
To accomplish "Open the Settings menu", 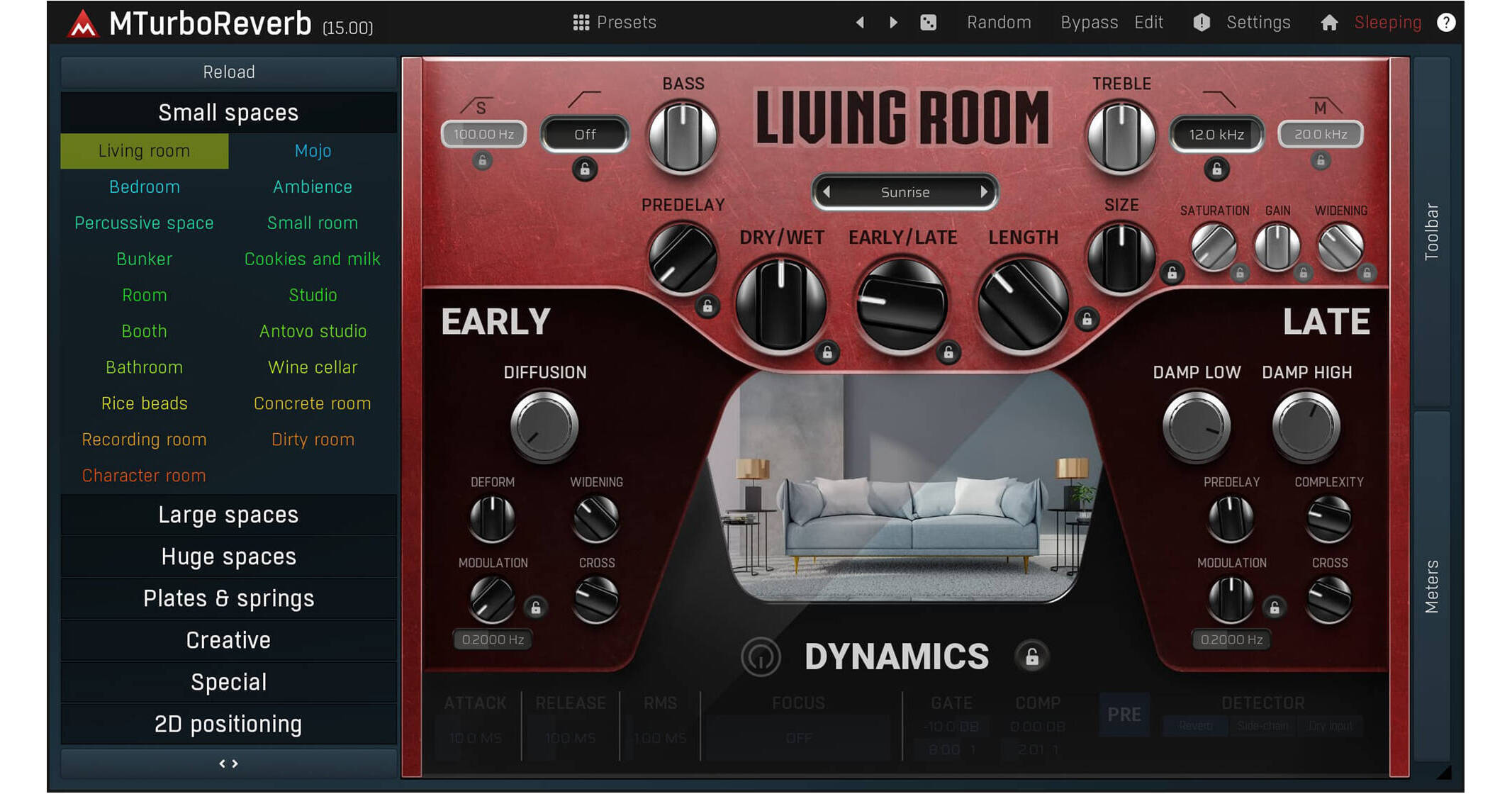I will click(x=1258, y=22).
